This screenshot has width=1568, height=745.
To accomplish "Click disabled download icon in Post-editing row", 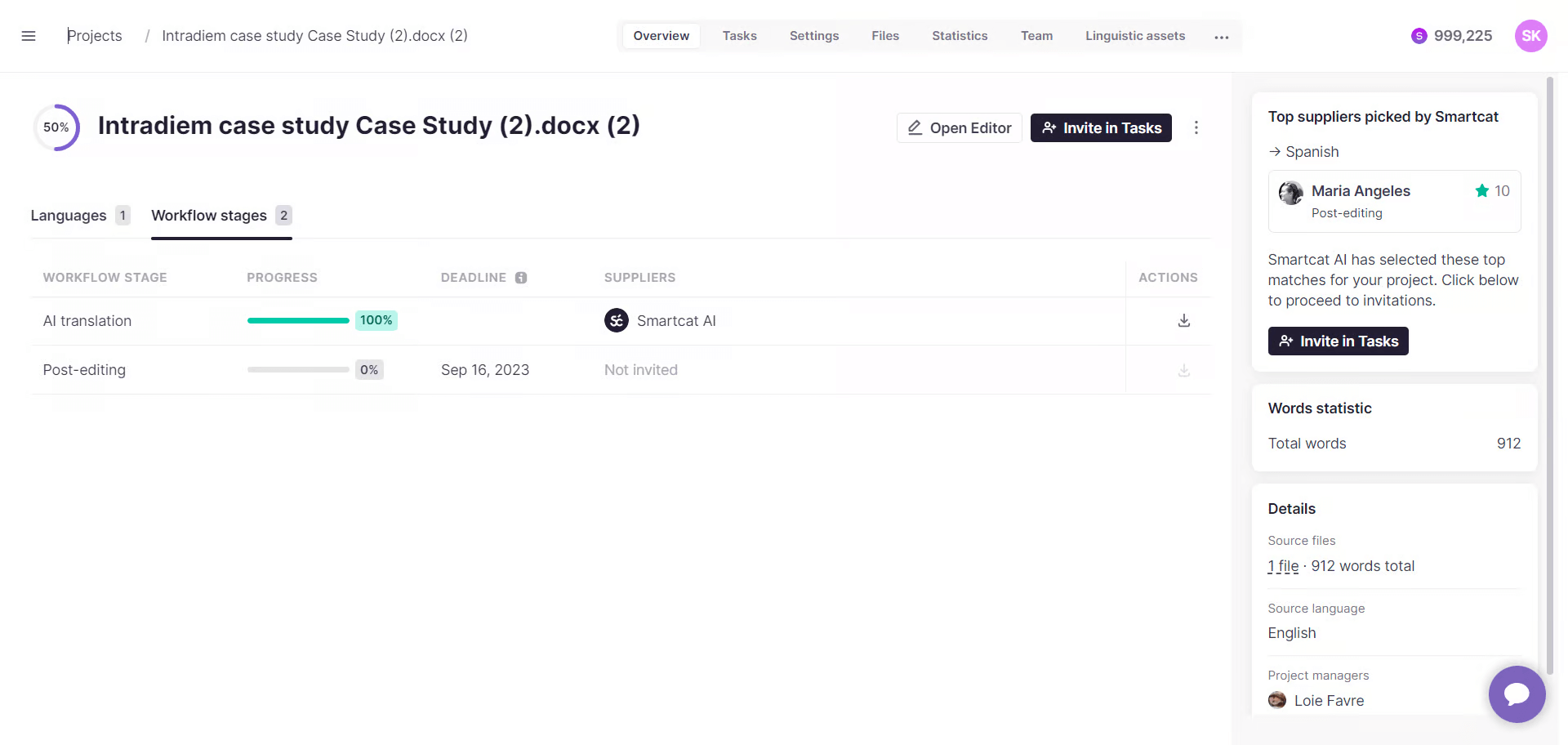I will pyautogui.click(x=1184, y=370).
